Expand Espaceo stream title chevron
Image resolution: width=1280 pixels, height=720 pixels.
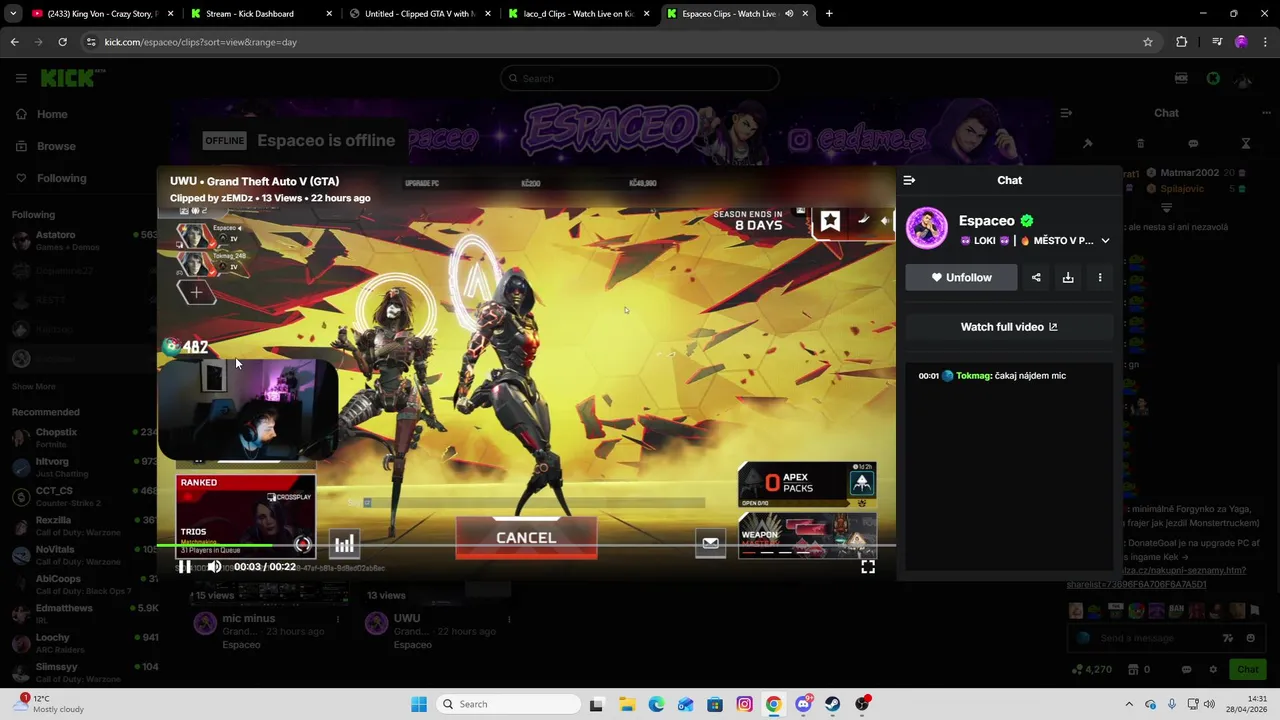1105,241
